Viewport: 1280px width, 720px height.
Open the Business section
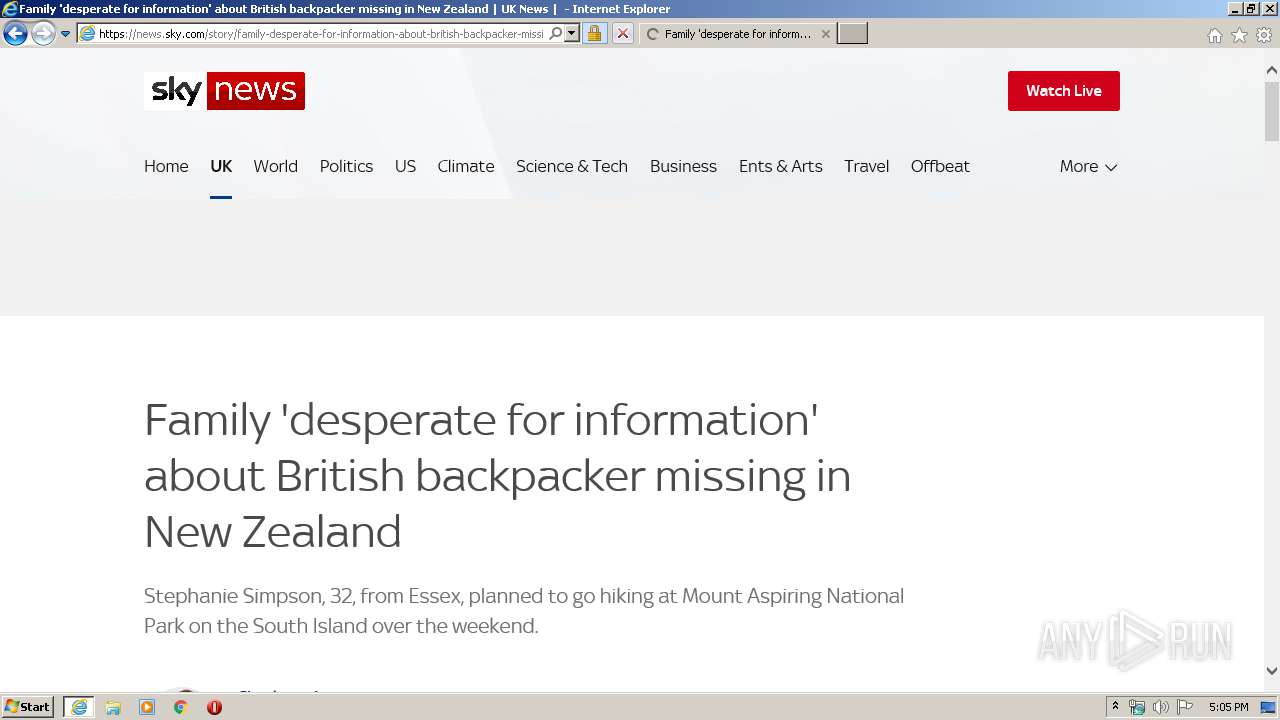683,166
